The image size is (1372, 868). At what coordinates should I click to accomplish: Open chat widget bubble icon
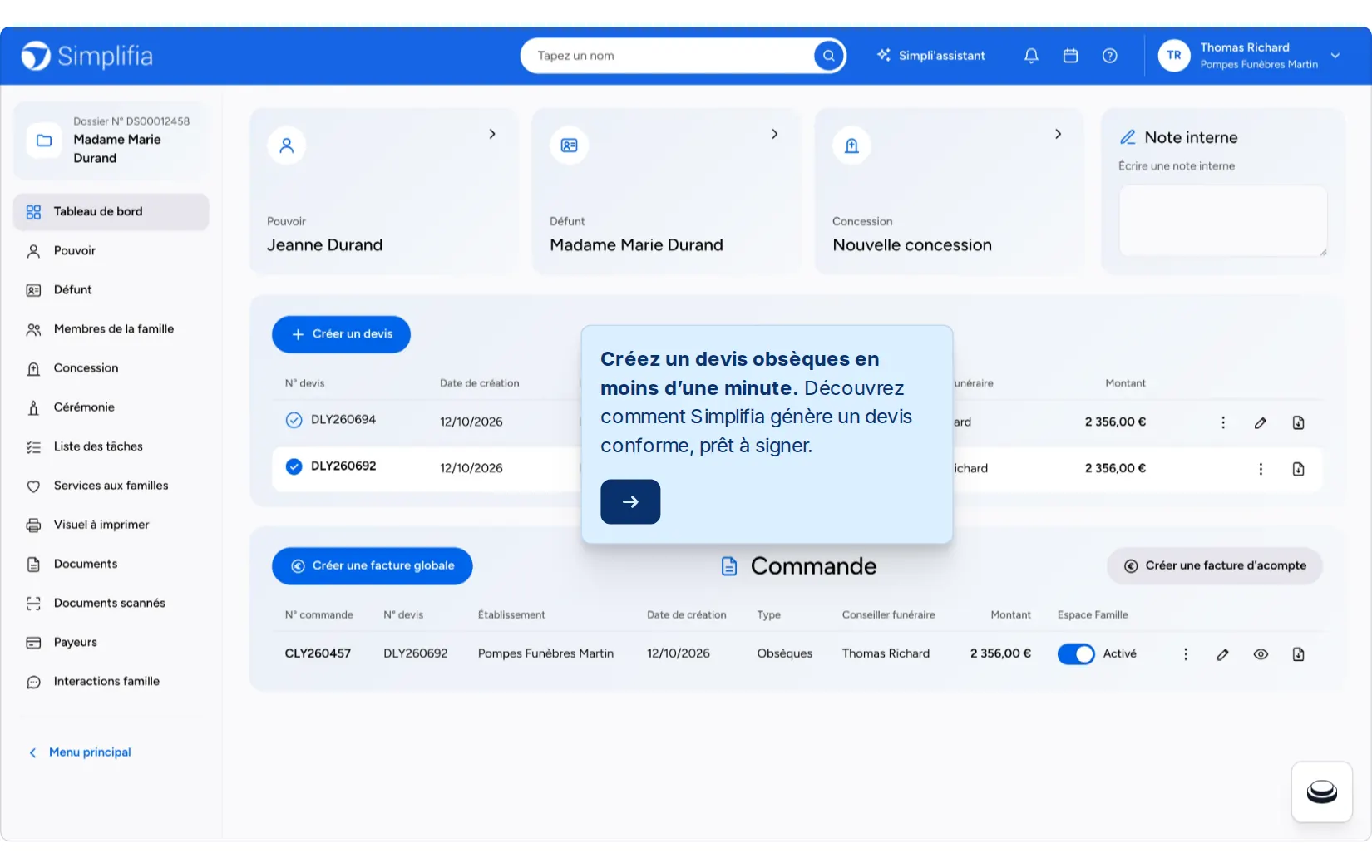(x=1321, y=792)
